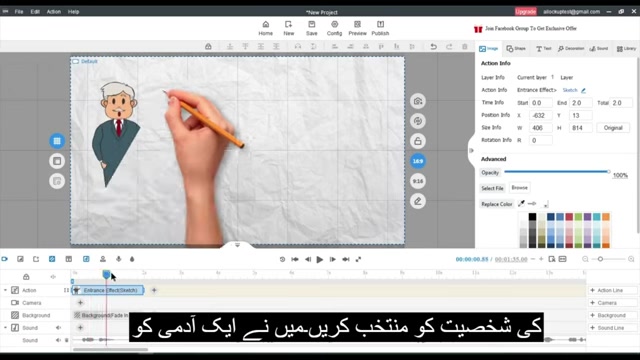Adjust the Opacity slider
This screenshot has height=360, width=640.
(557, 172)
